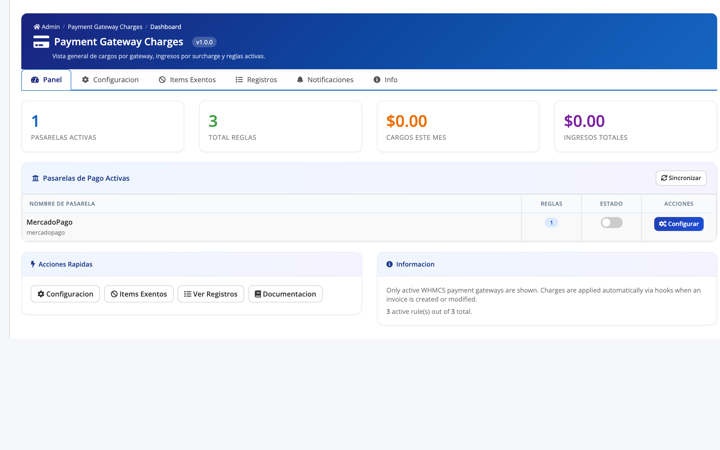Open the Admin breadcrumb link
The width and height of the screenshot is (720, 450).
(x=51, y=27)
